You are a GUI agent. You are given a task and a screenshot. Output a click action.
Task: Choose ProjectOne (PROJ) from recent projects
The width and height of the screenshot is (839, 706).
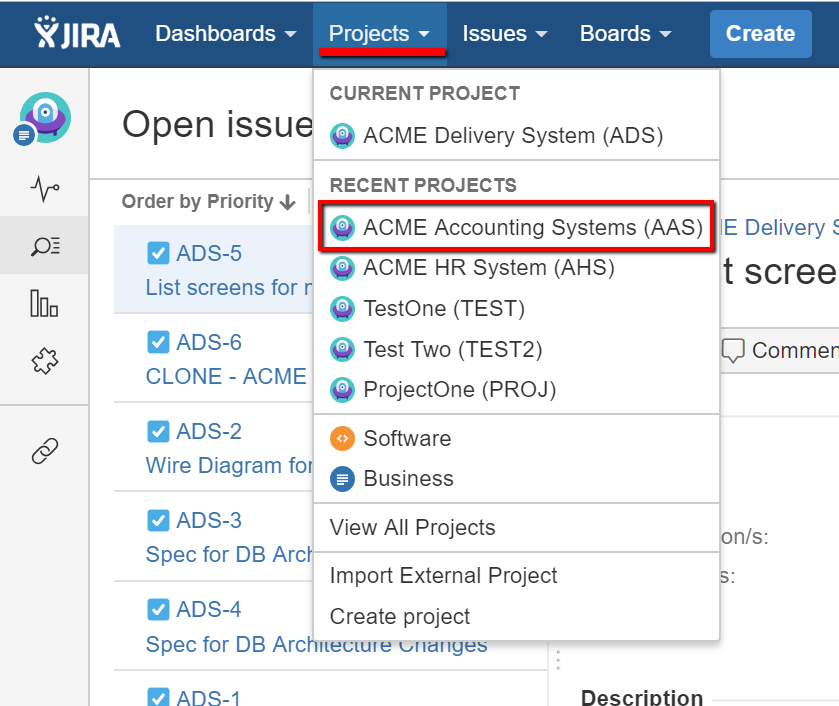click(x=516, y=390)
